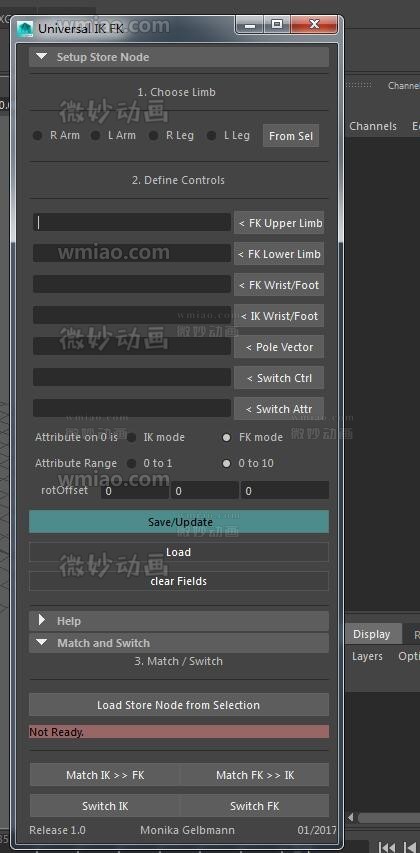Screen dimensions: 420x853
Task: Go to start of playback range
Action: [x=386, y=846]
